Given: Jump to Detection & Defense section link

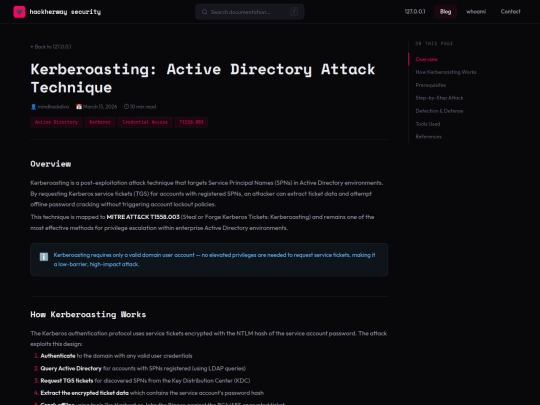Looking at the screenshot, I should point(439,111).
